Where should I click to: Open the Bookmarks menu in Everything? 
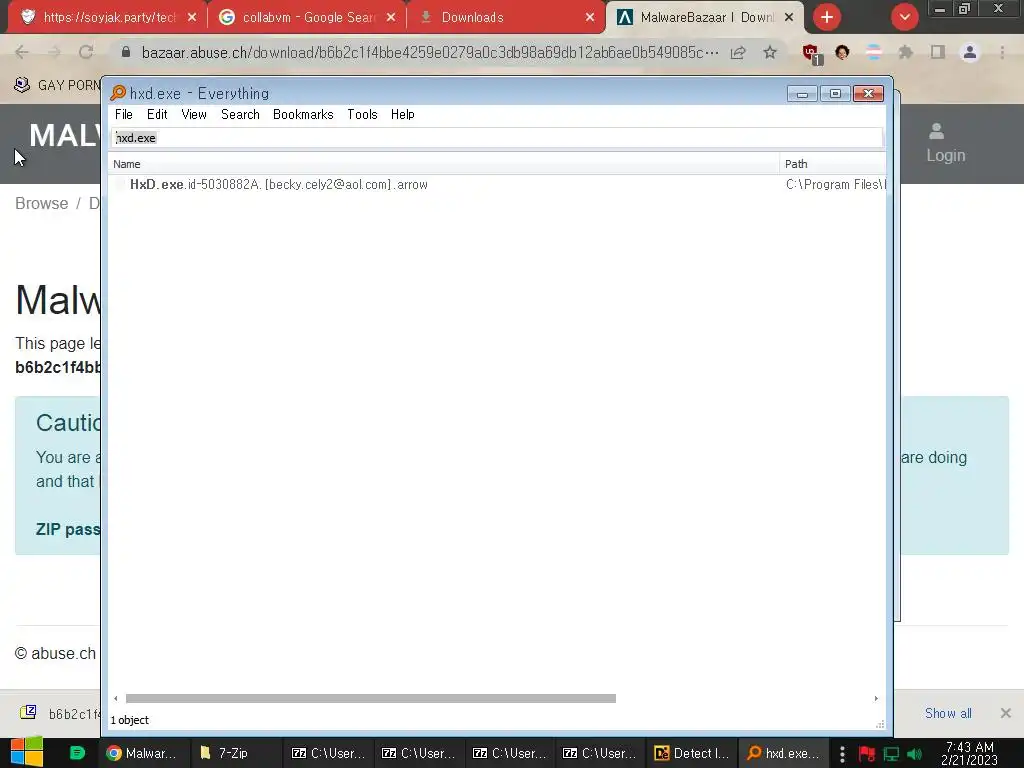[303, 114]
